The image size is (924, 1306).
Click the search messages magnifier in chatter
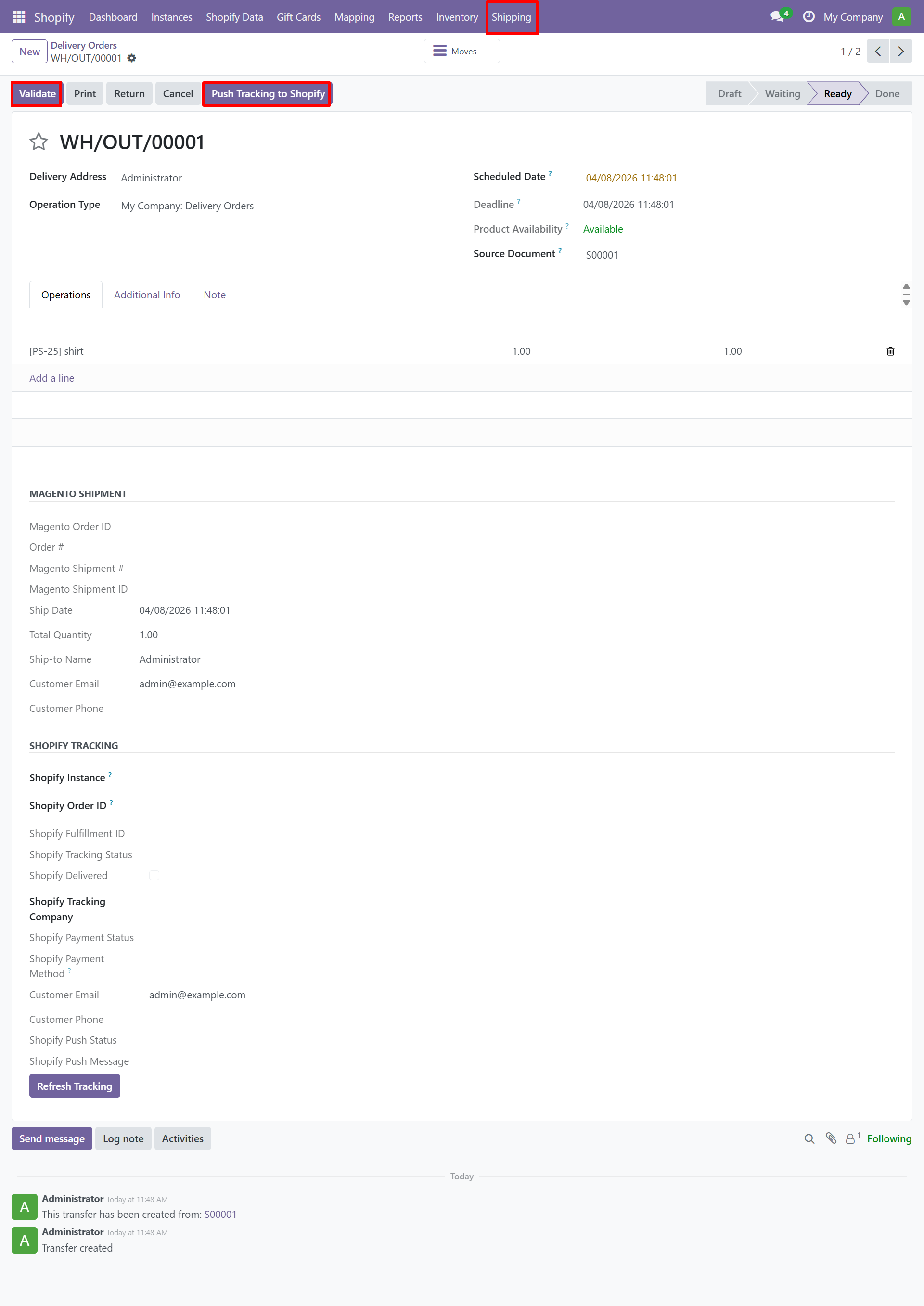(x=809, y=1138)
